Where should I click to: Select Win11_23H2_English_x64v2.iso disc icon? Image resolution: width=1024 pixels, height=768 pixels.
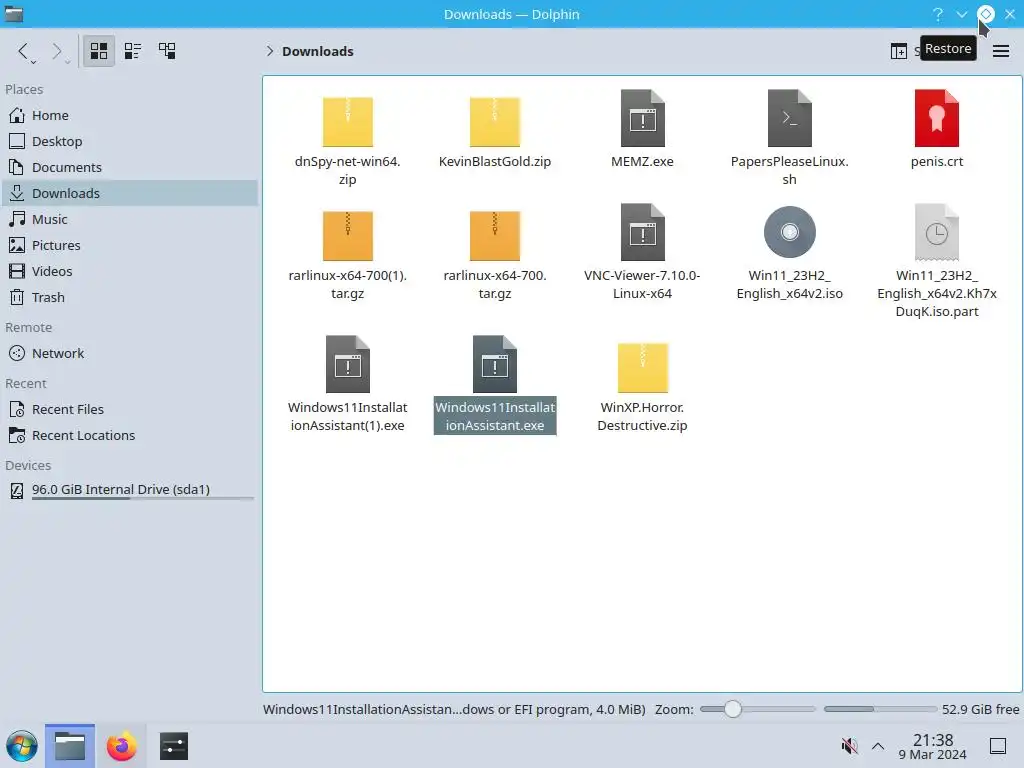pos(790,232)
